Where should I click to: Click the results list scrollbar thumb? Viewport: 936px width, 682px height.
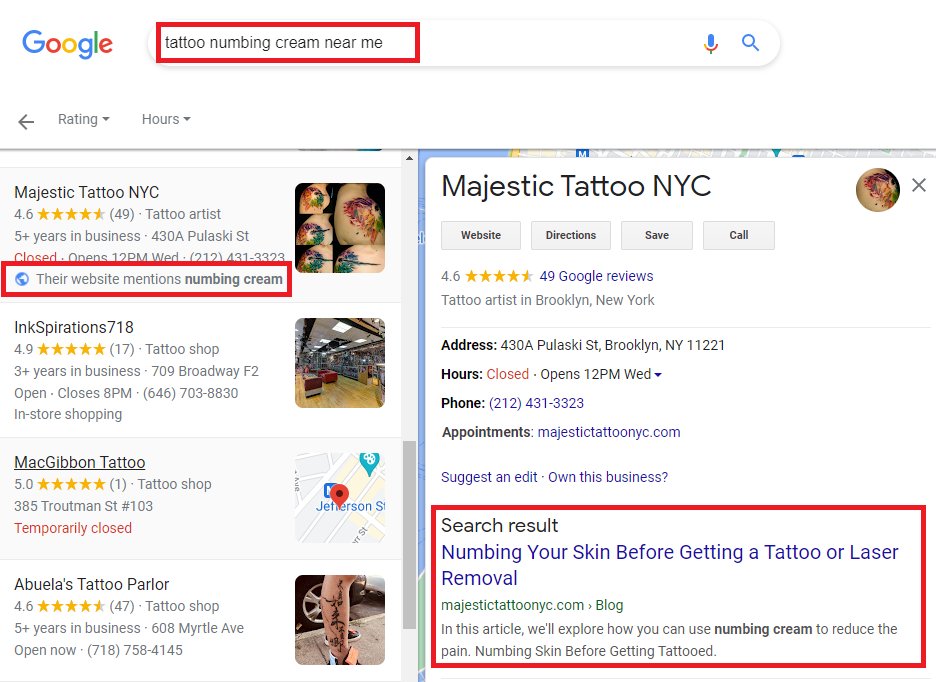point(409,534)
